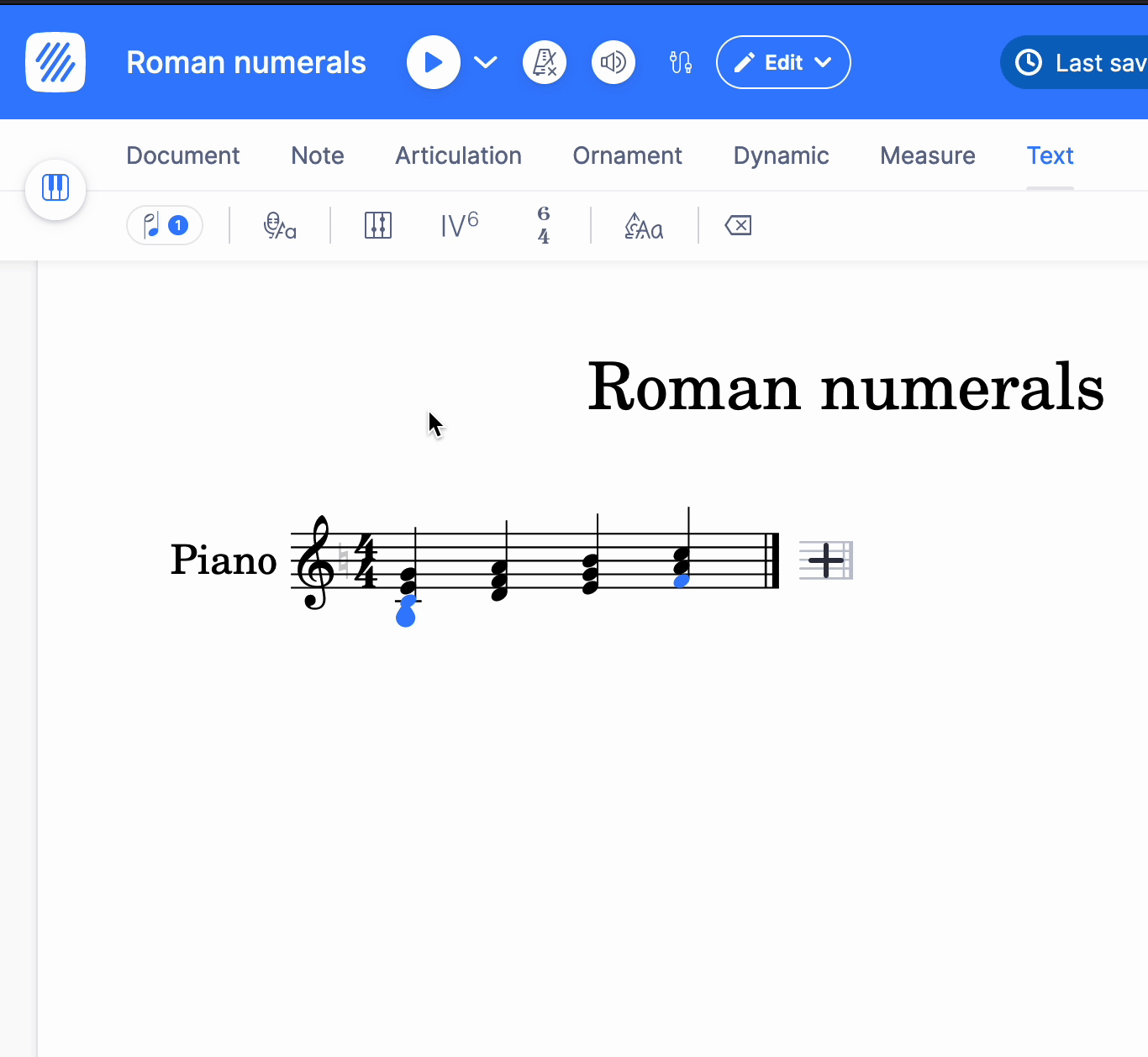Select the lyrics text tool

[x=280, y=225]
